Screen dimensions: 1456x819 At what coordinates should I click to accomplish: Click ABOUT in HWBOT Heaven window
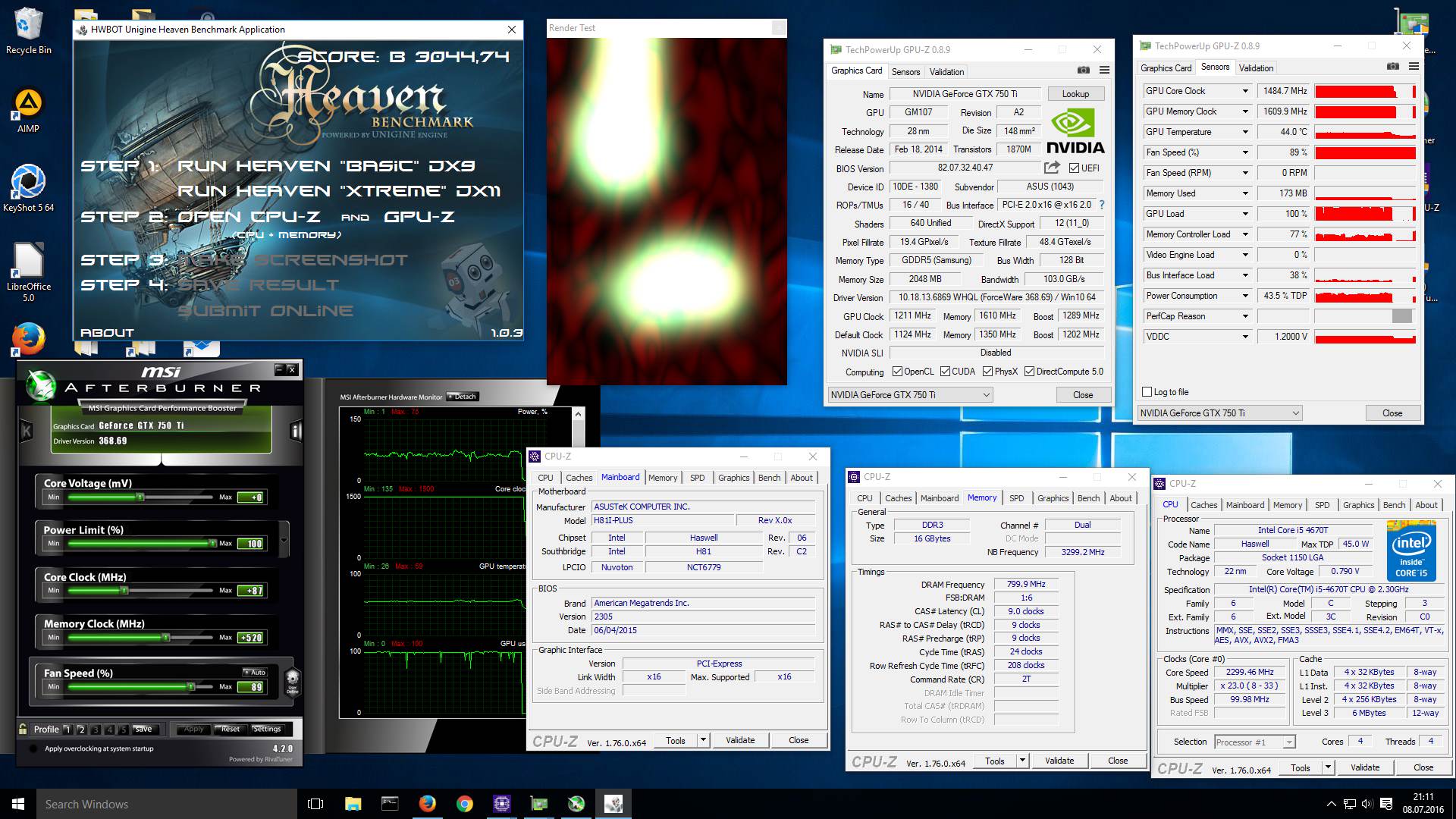click(x=107, y=333)
